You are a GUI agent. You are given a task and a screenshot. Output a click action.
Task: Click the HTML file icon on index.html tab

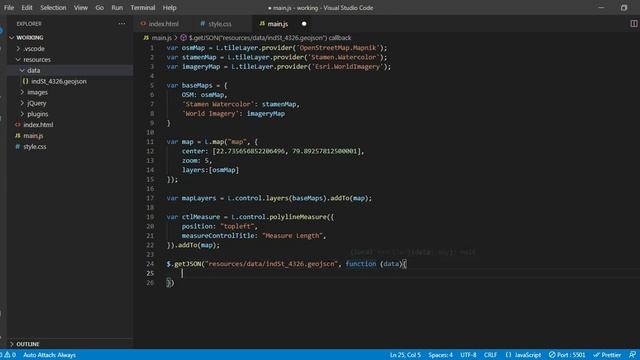[x=143, y=24]
